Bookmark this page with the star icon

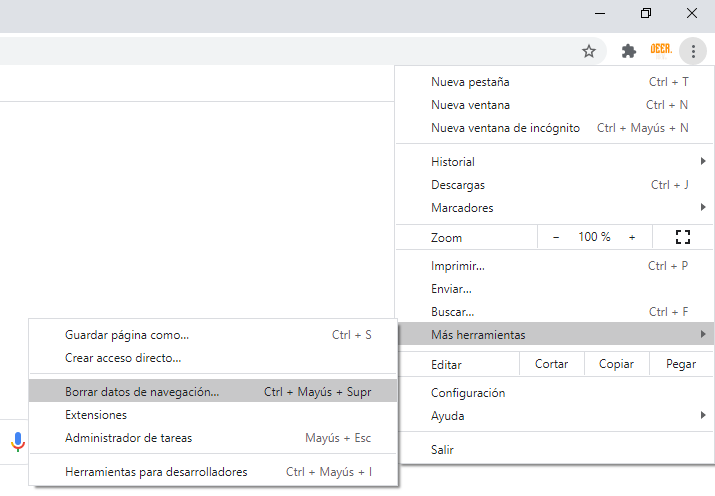(x=589, y=51)
